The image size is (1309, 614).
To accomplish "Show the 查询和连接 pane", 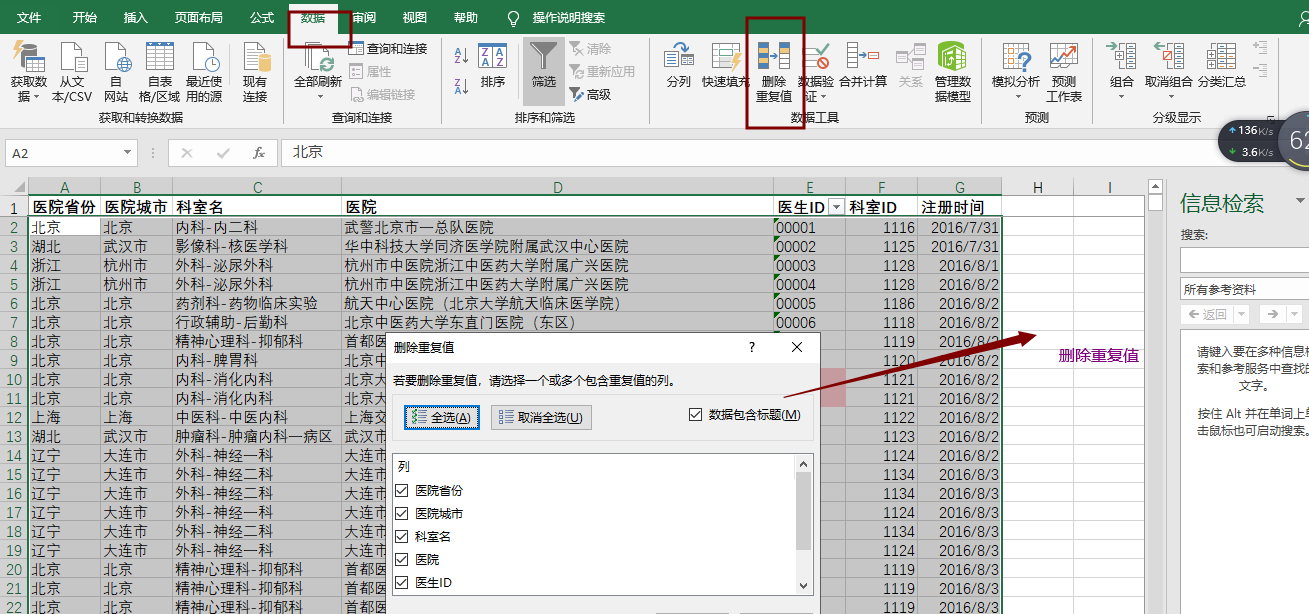I will click(388, 48).
